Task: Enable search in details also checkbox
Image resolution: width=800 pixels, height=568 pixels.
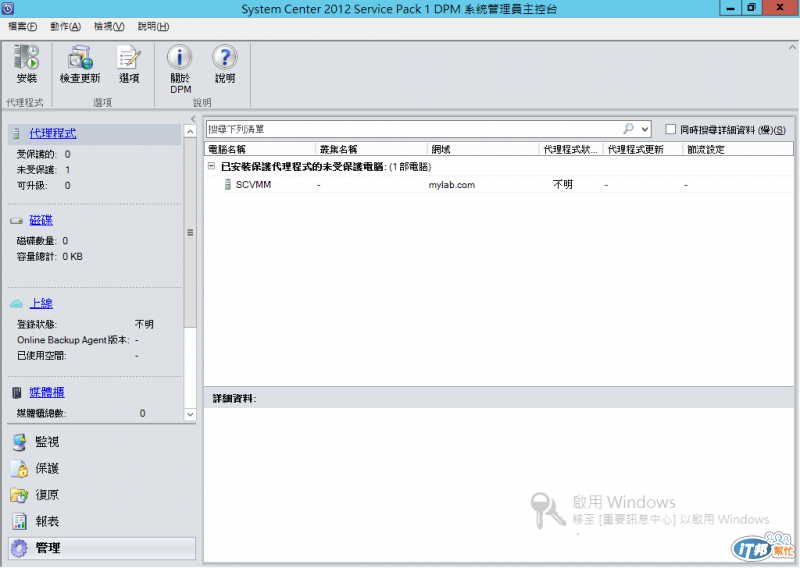Action: click(x=670, y=129)
